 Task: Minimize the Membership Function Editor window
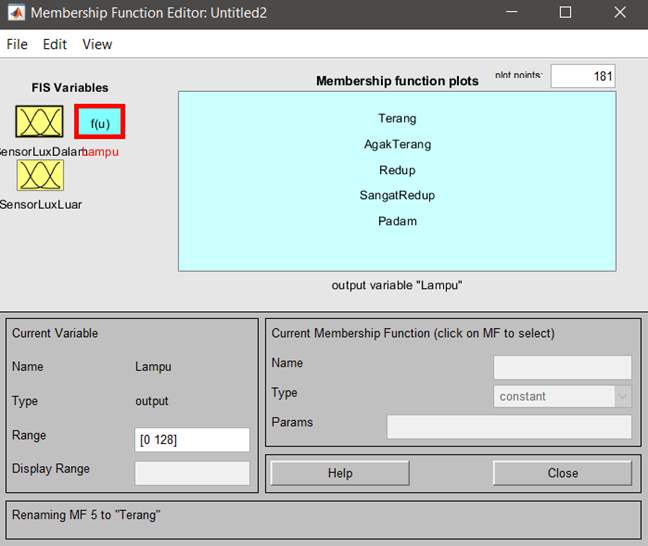click(x=512, y=12)
